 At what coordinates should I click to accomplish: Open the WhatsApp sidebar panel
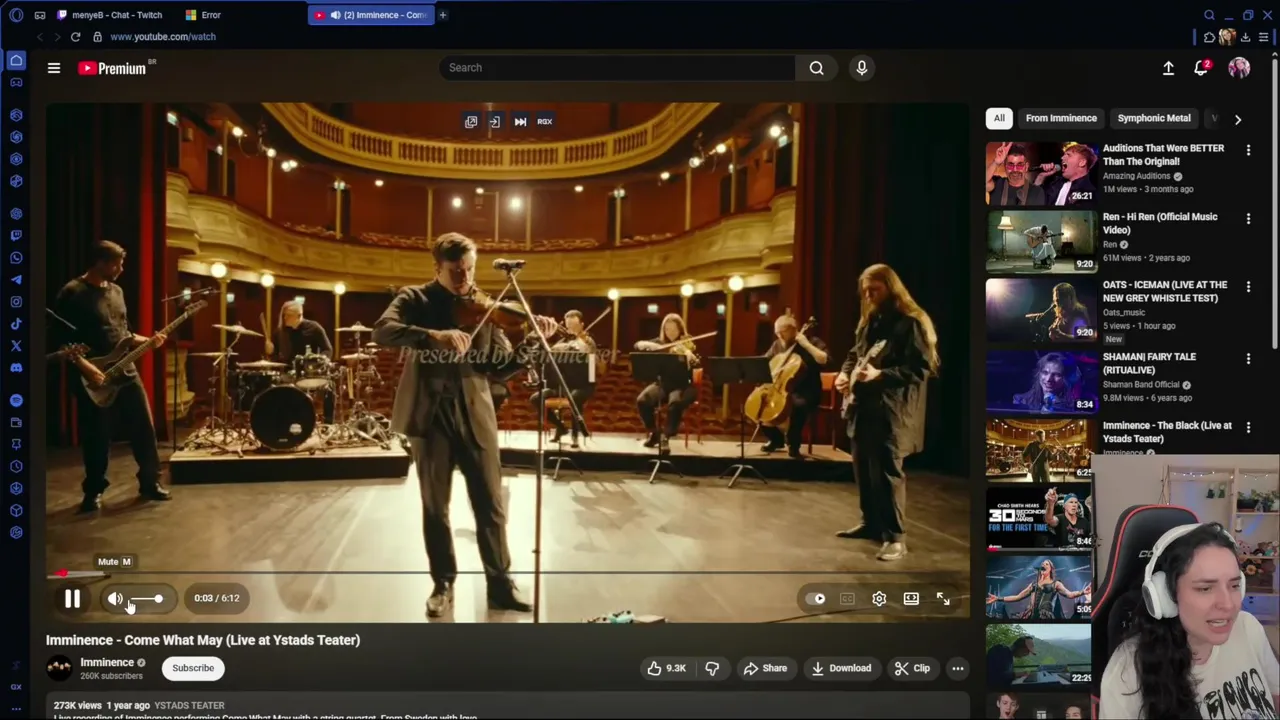point(16,258)
